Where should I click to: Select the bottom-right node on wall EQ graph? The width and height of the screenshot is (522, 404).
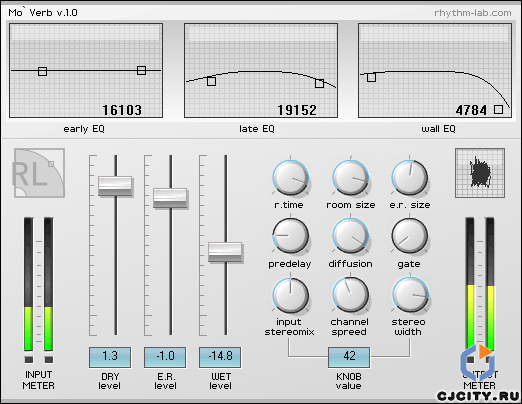tap(498, 109)
